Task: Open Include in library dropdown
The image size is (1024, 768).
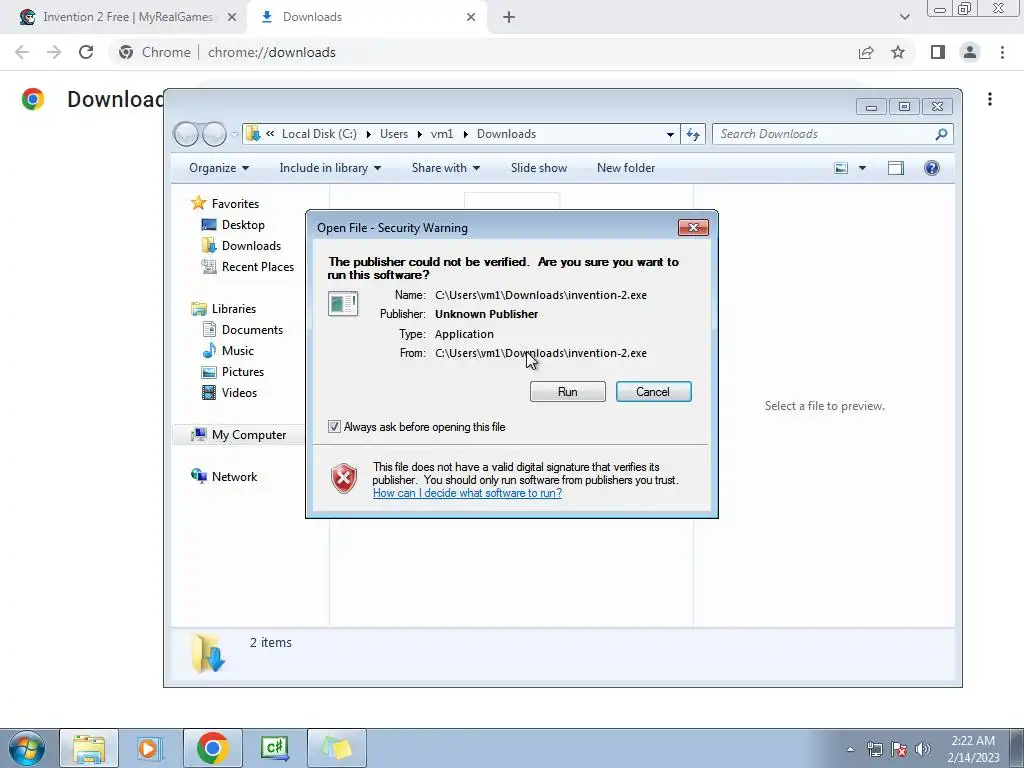Action: coord(330,168)
